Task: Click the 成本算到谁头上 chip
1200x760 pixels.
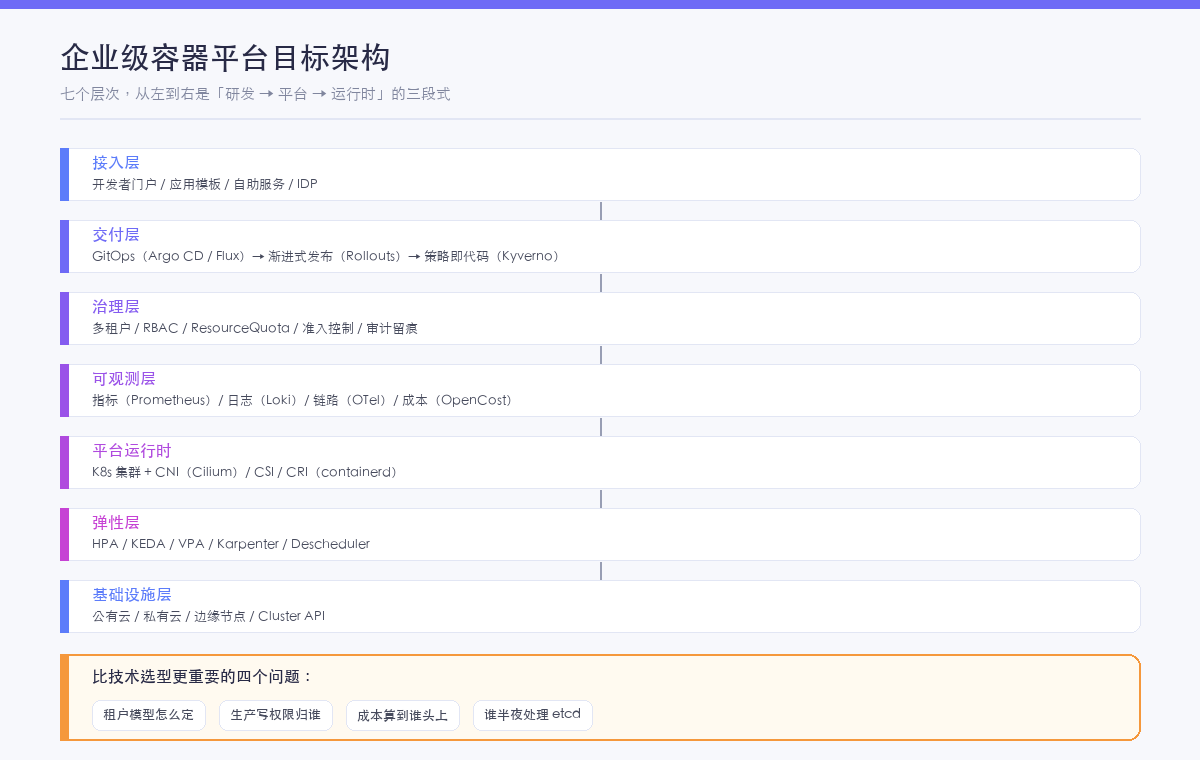Action: coord(403,715)
